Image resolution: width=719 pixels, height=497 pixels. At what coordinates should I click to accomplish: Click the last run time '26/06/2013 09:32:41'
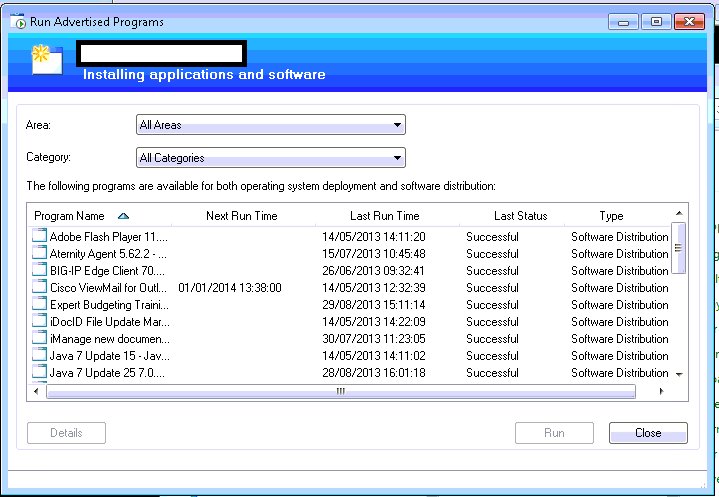tap(373, 271)
